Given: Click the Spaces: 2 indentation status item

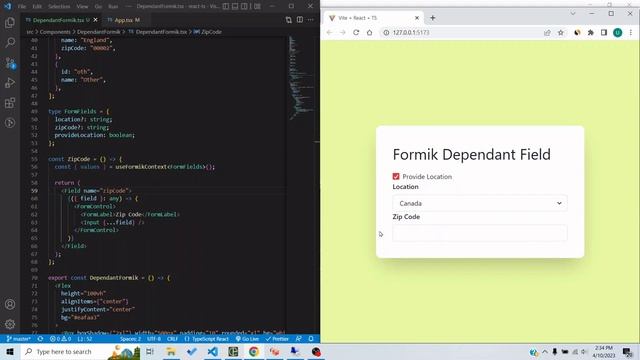Looking at the screenshot, I should [130, 339].
